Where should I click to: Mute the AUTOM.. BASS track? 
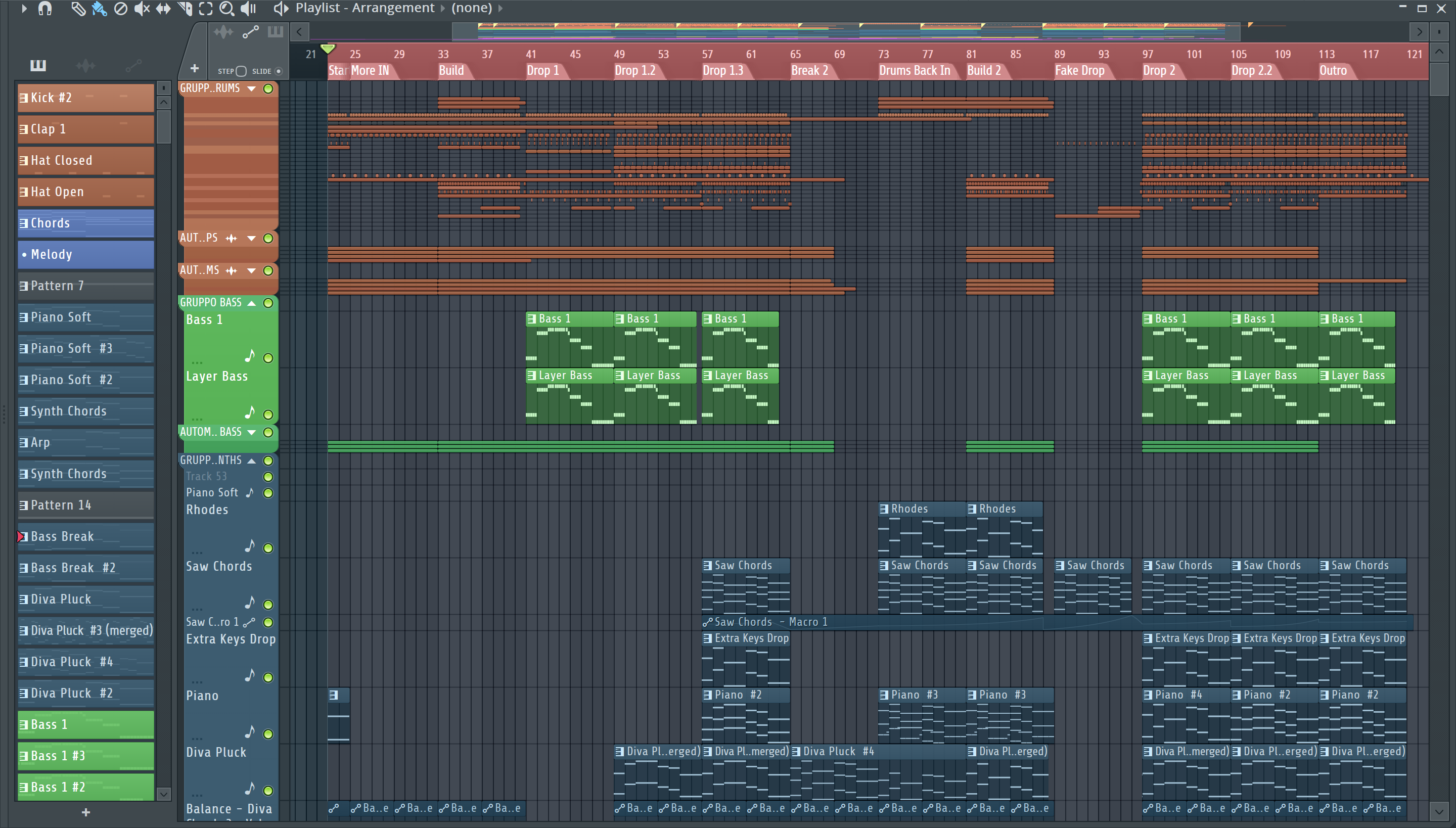(268, 432)
